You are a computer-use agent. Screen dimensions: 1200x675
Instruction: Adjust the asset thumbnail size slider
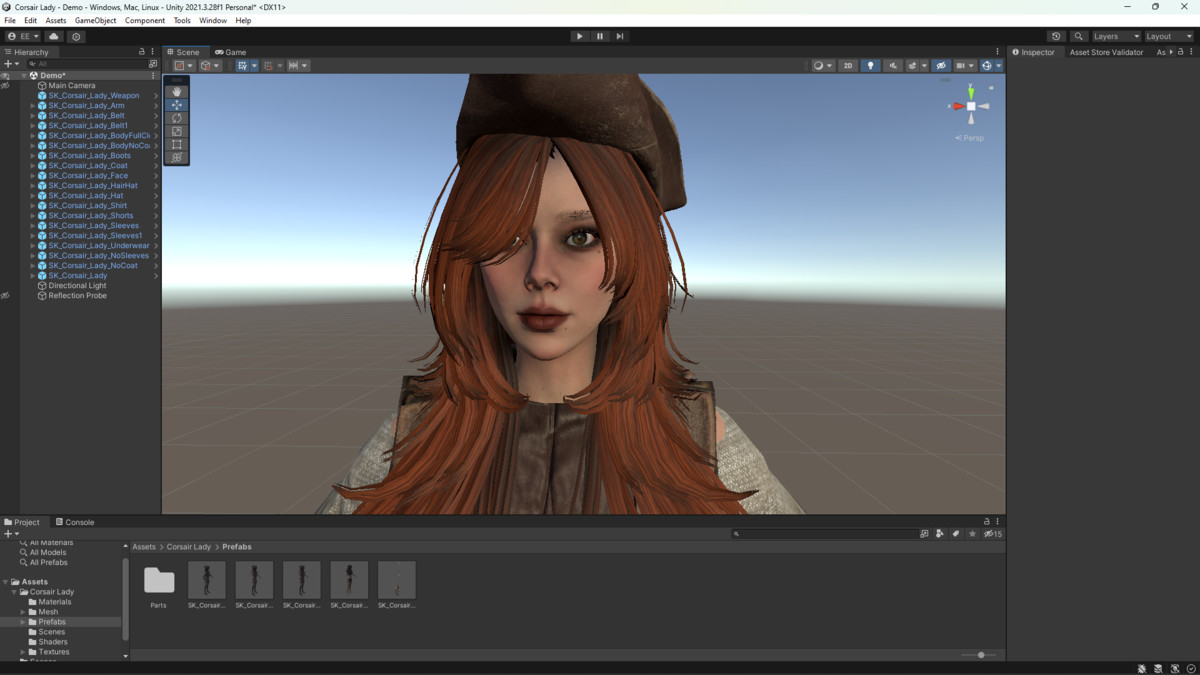pos(981,655)
